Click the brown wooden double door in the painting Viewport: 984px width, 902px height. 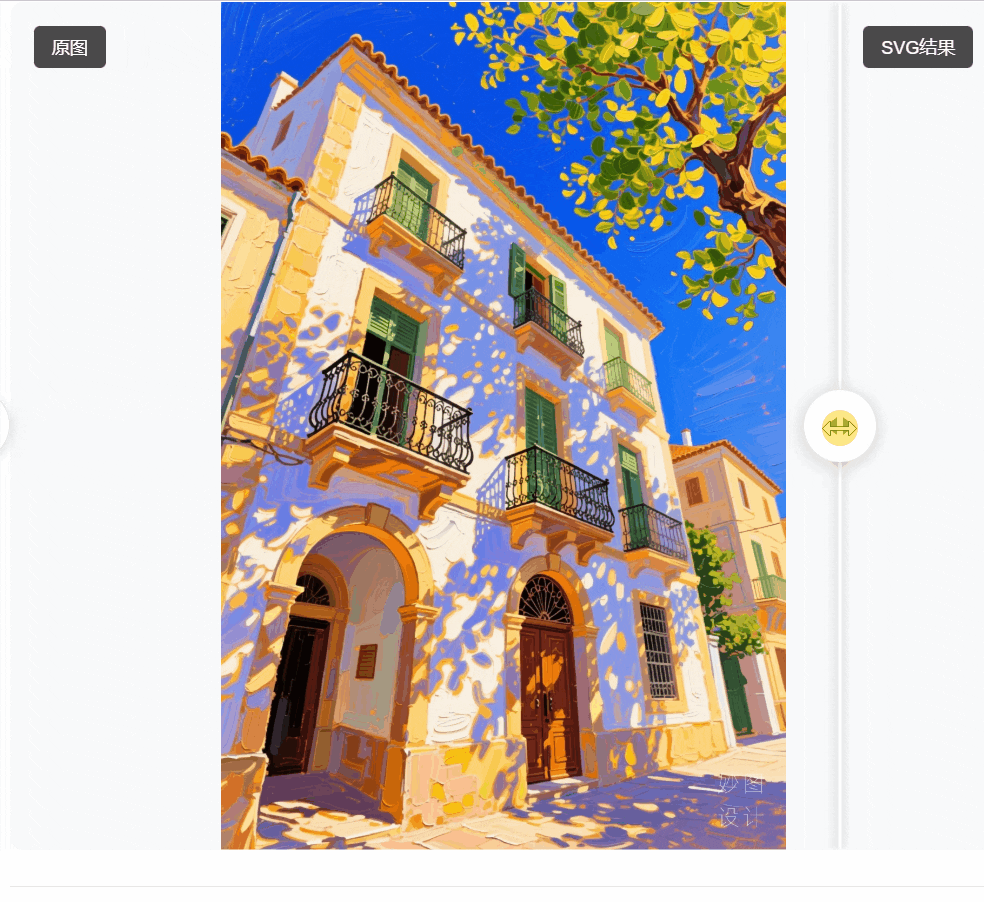point(550,702)
